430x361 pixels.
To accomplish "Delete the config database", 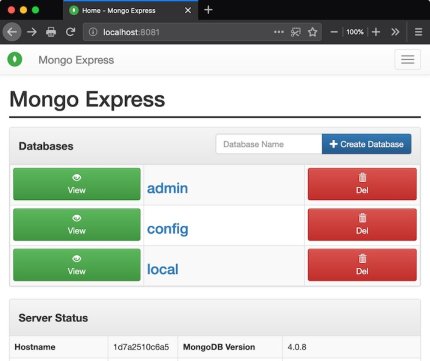I will 362,224.
